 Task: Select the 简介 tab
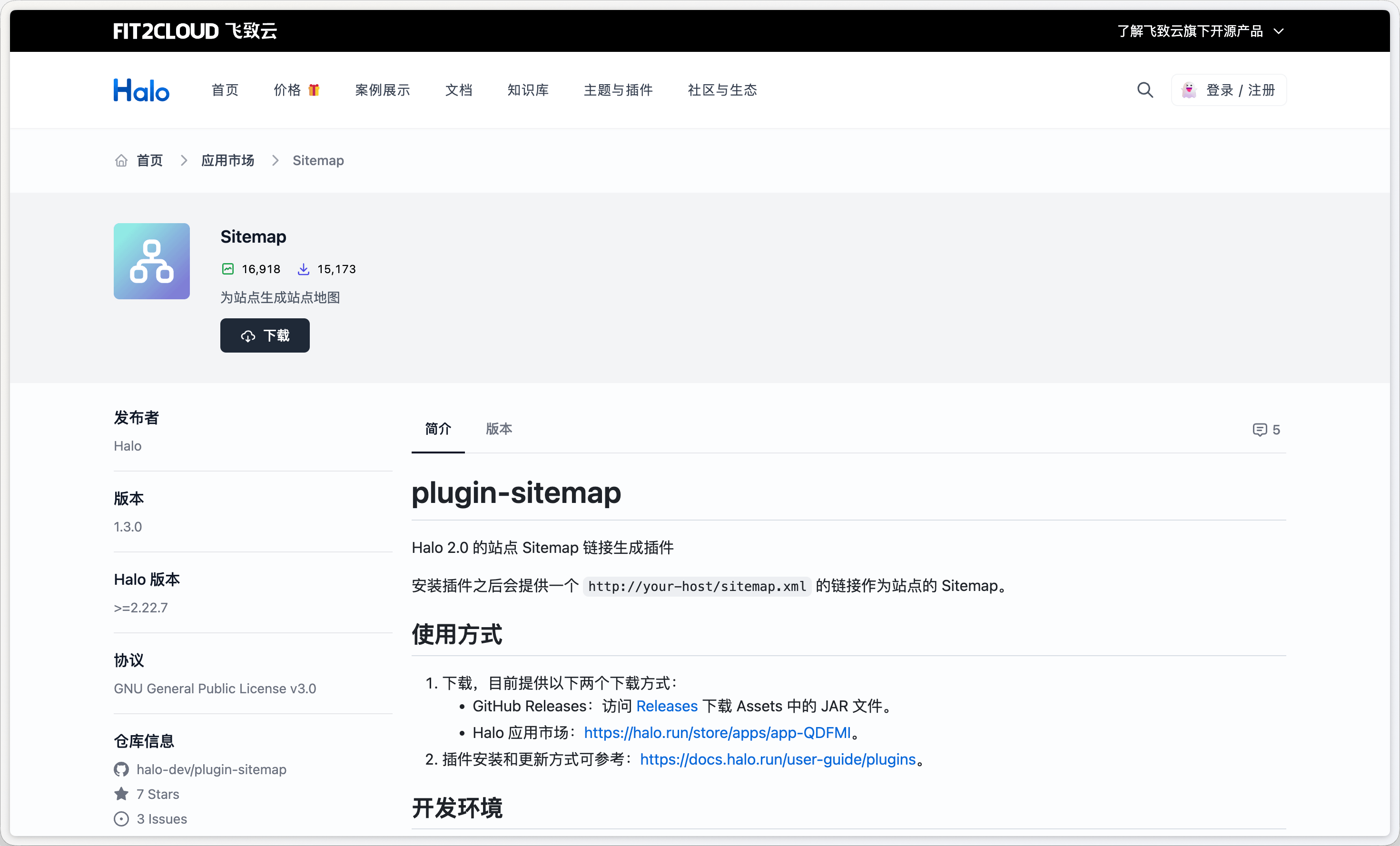pos(438,428)
